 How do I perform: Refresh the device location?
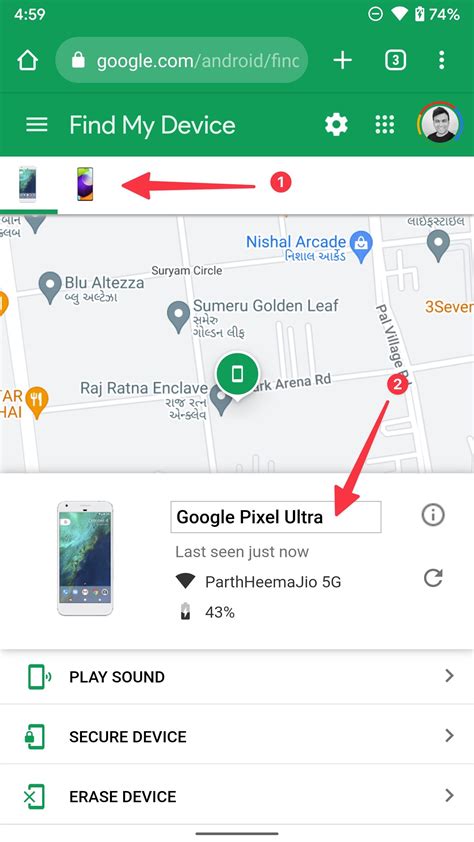[x=433, y=578]
